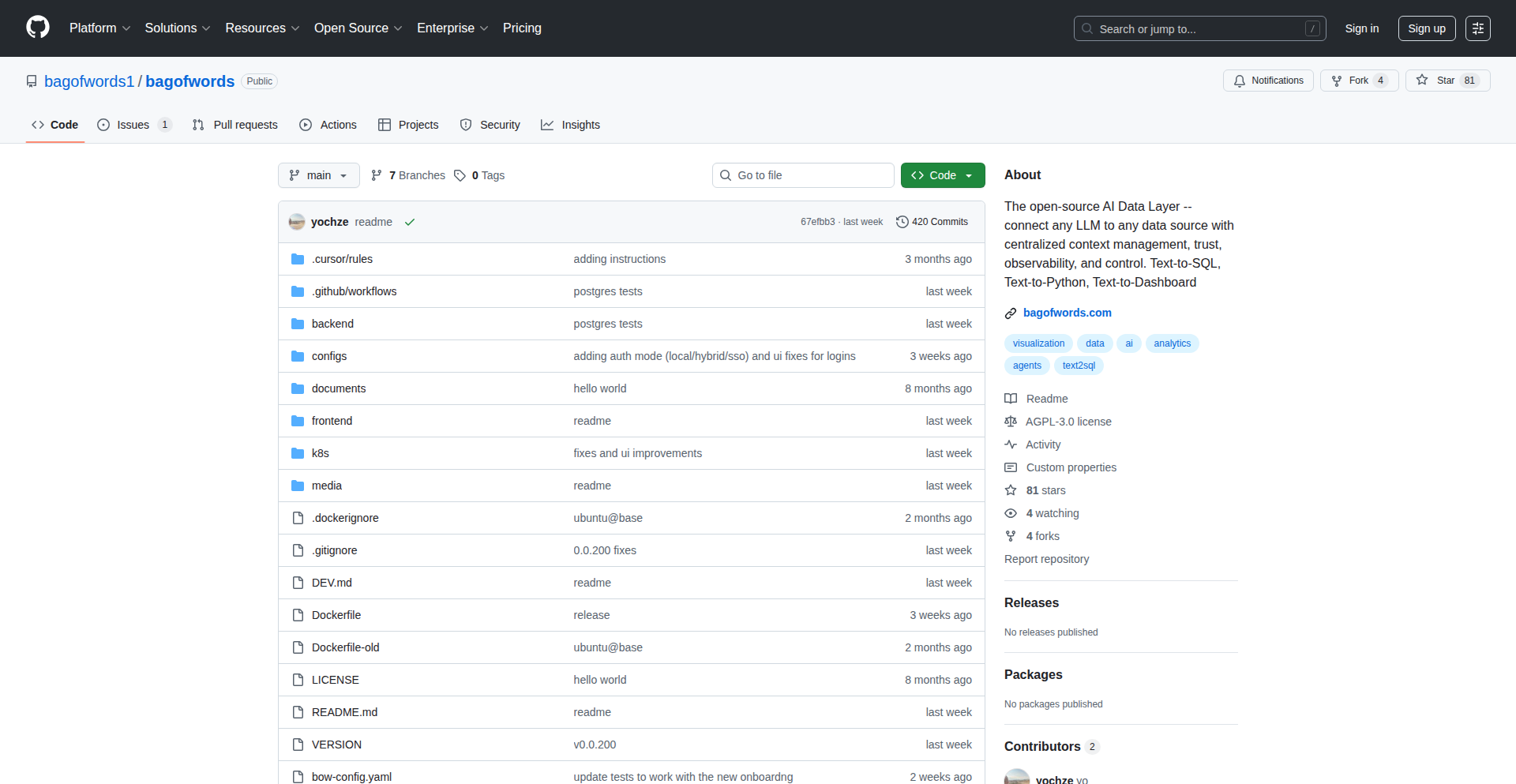Image resolution: width=1516 pixels, height=784 pixels.
Task: Click Report repository link
Action: 1046,559
